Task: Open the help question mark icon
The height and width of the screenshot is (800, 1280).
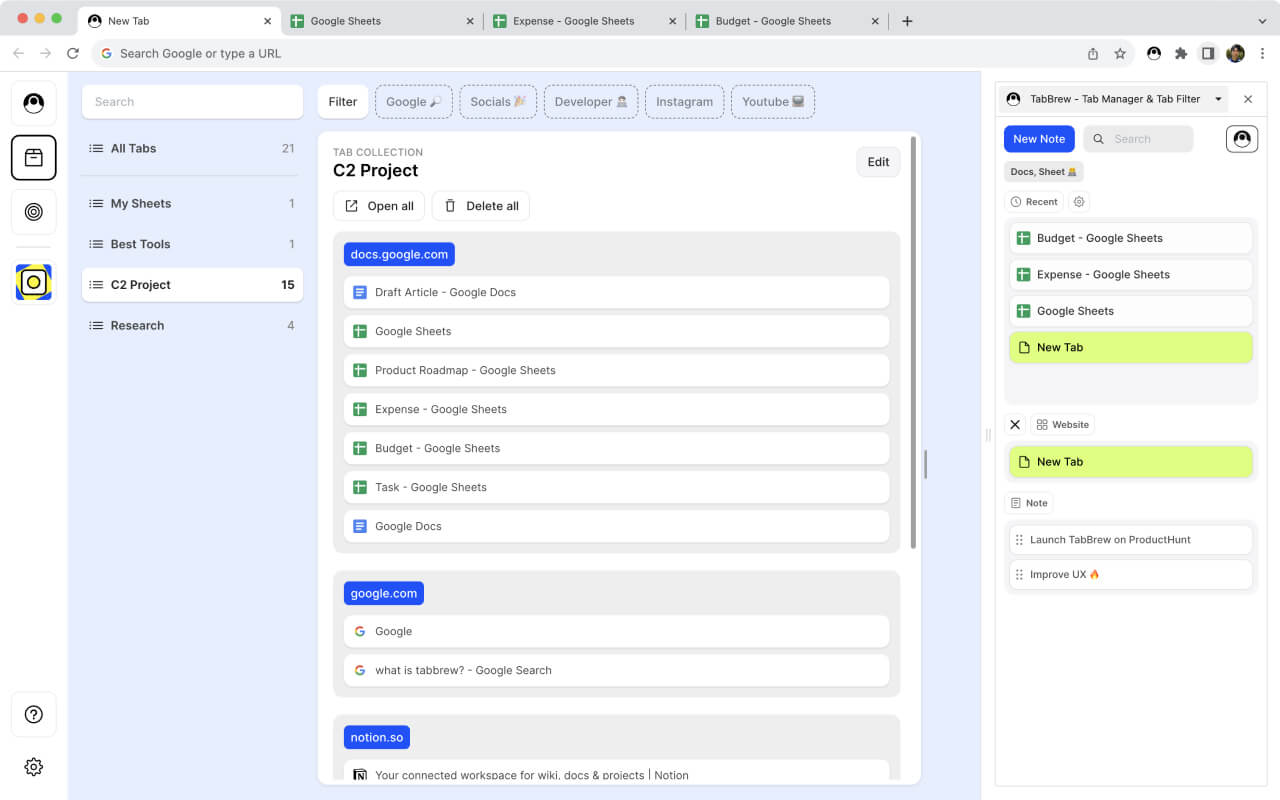Action: [34, 714]
